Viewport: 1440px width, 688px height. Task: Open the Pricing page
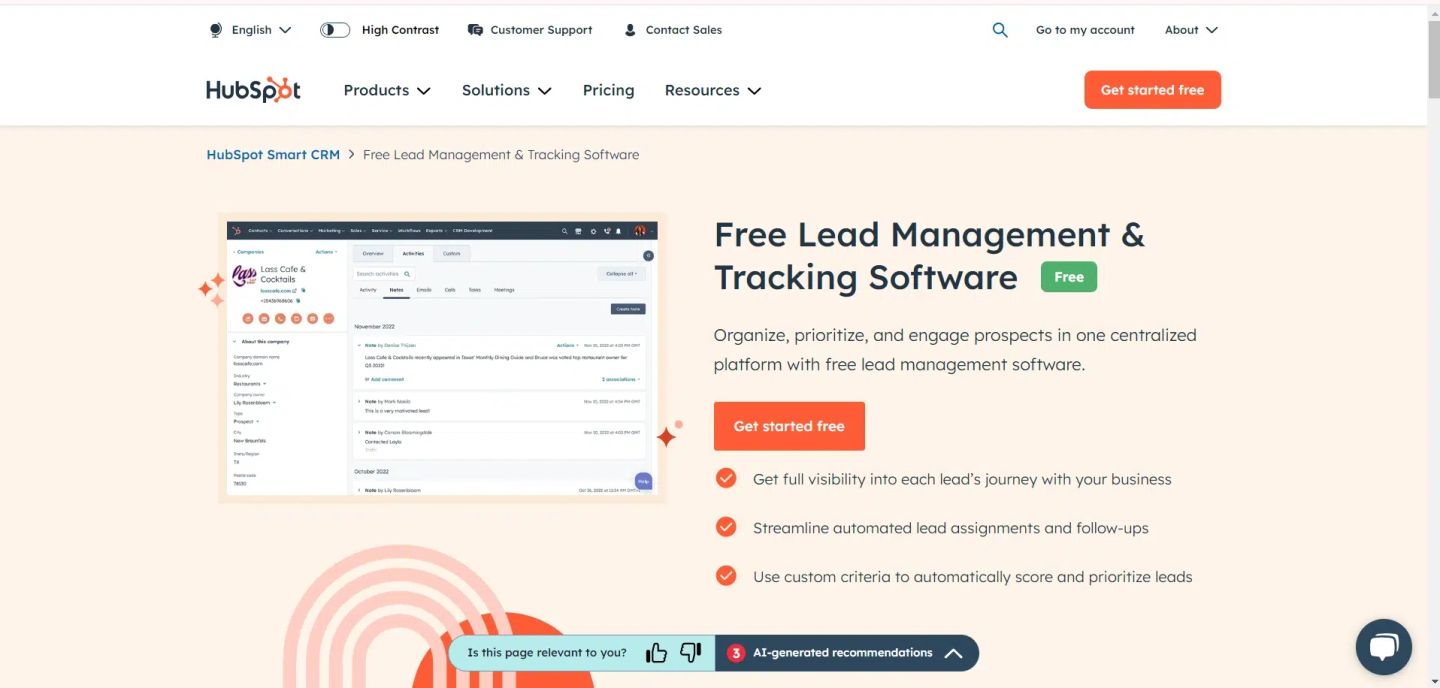pos(608,90)
